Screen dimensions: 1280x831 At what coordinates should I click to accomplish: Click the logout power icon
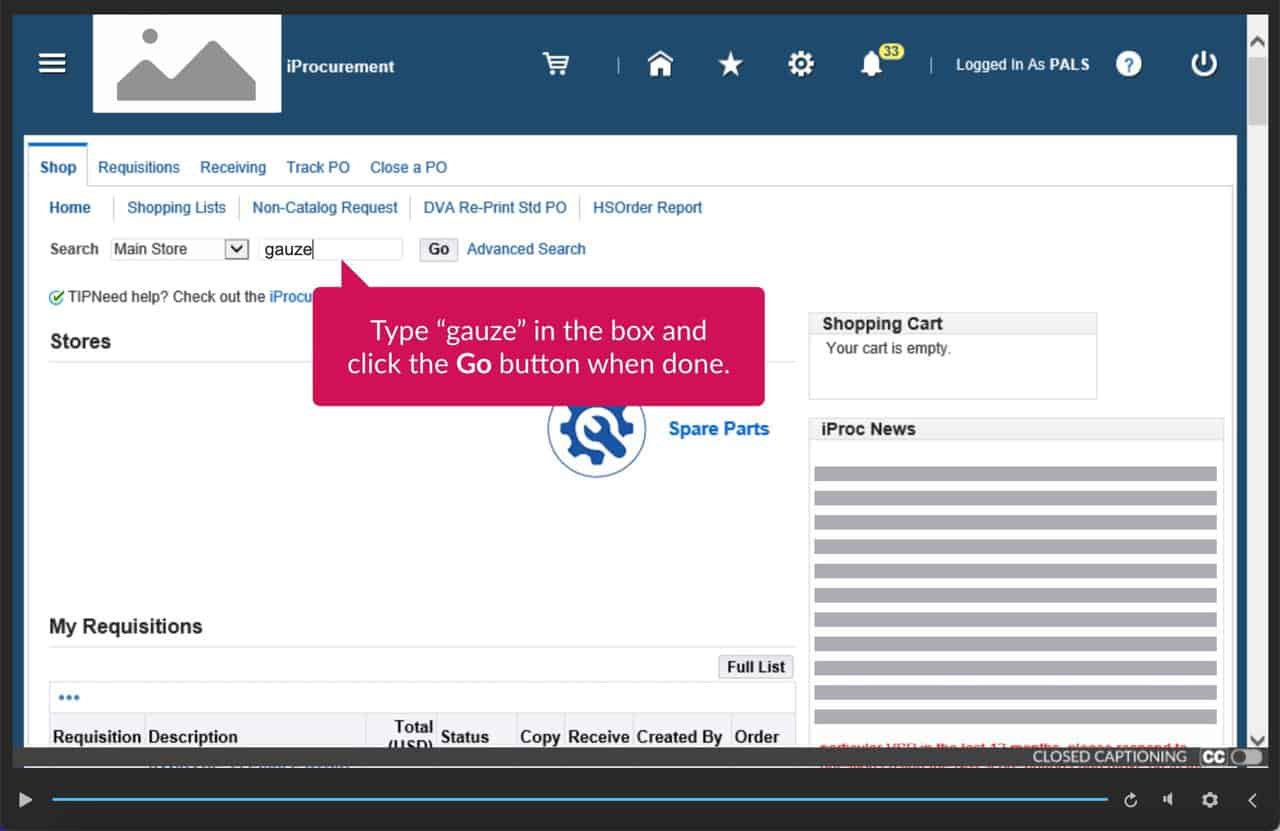pos(1204,64)
